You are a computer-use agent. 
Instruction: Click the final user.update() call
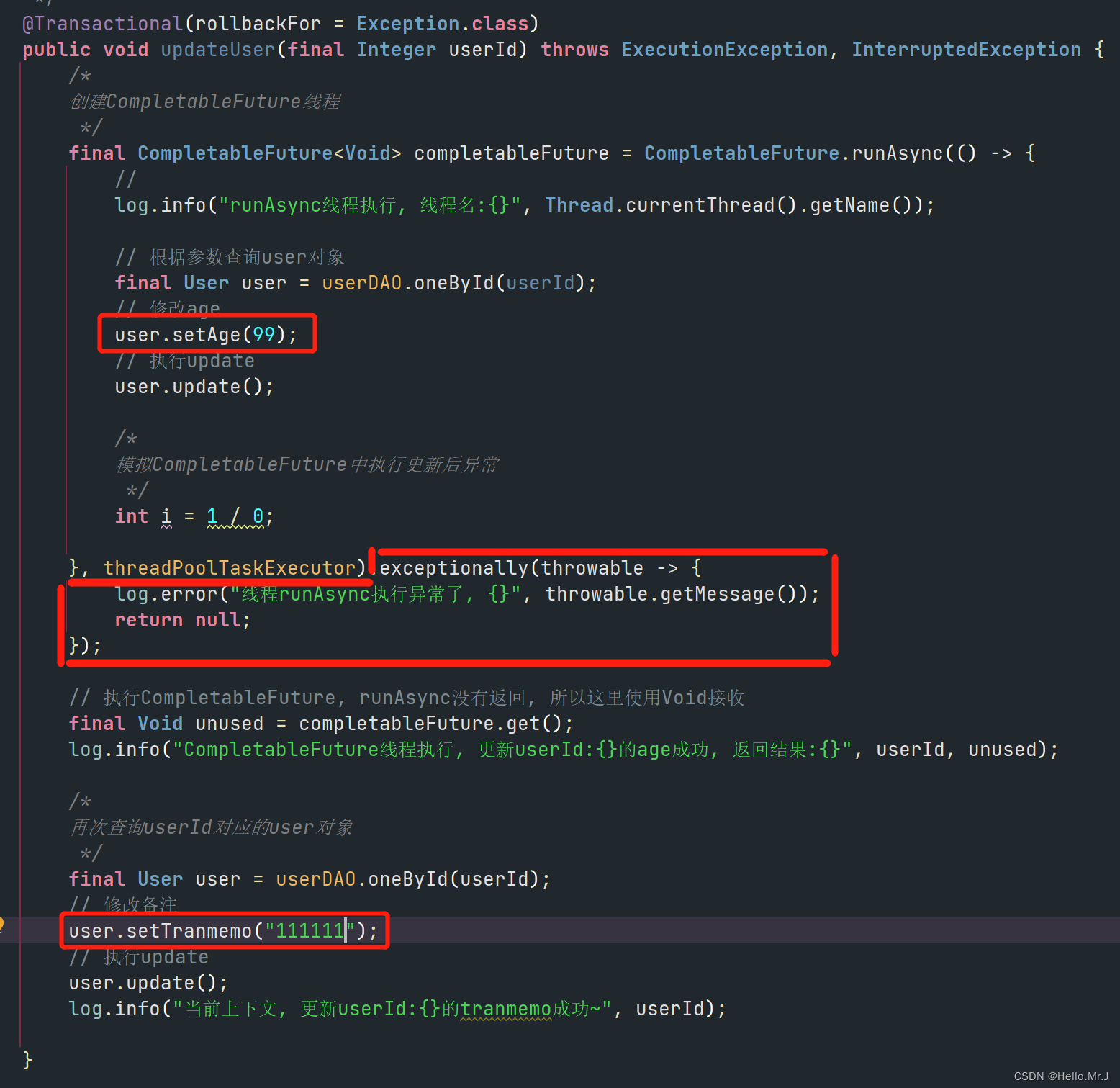pyautogui.click(x=148, y=983)
